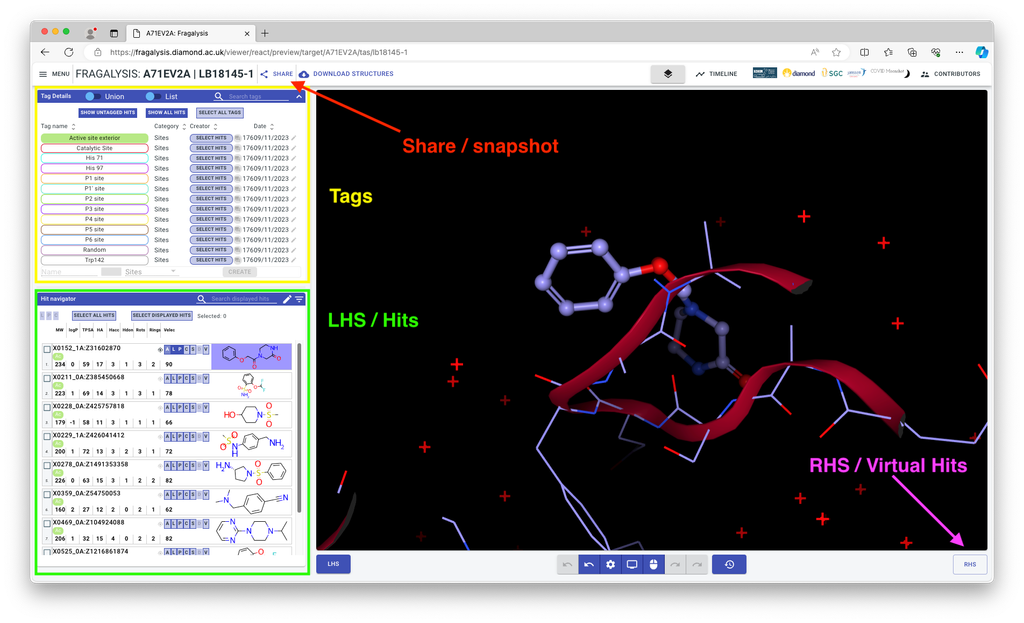Go back in browser
Image resolution: width=1024 pixels, height=623 pixels.
(x=44, y=52)
